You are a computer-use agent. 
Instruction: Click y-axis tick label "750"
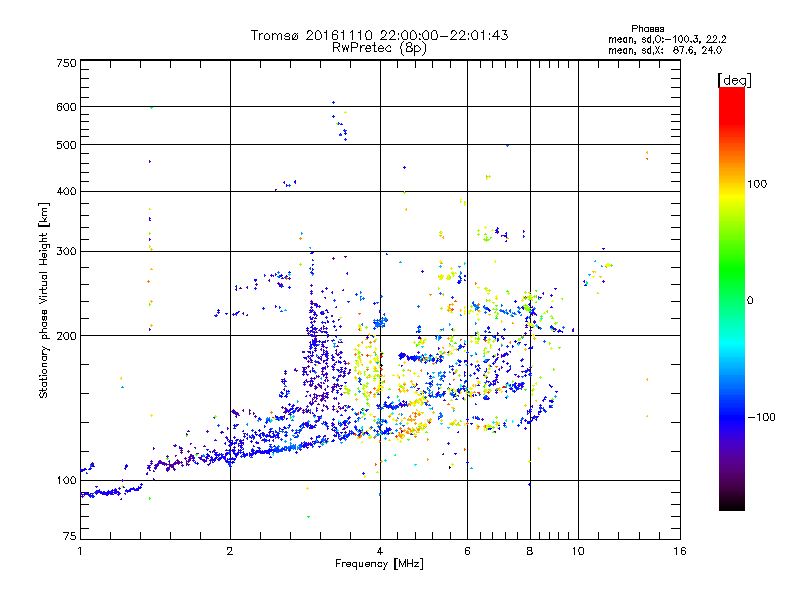[66, 63]
